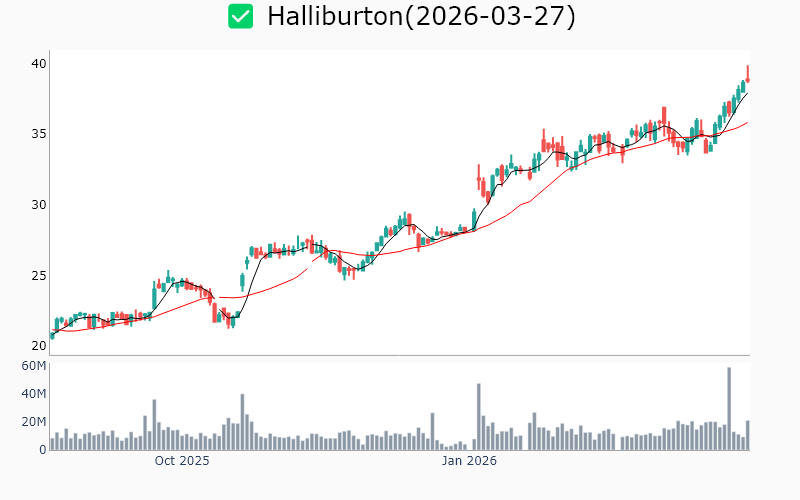This screenshot has width=800, height=500.
Task: Click the 20 price axis label
Action: (38, 346)
